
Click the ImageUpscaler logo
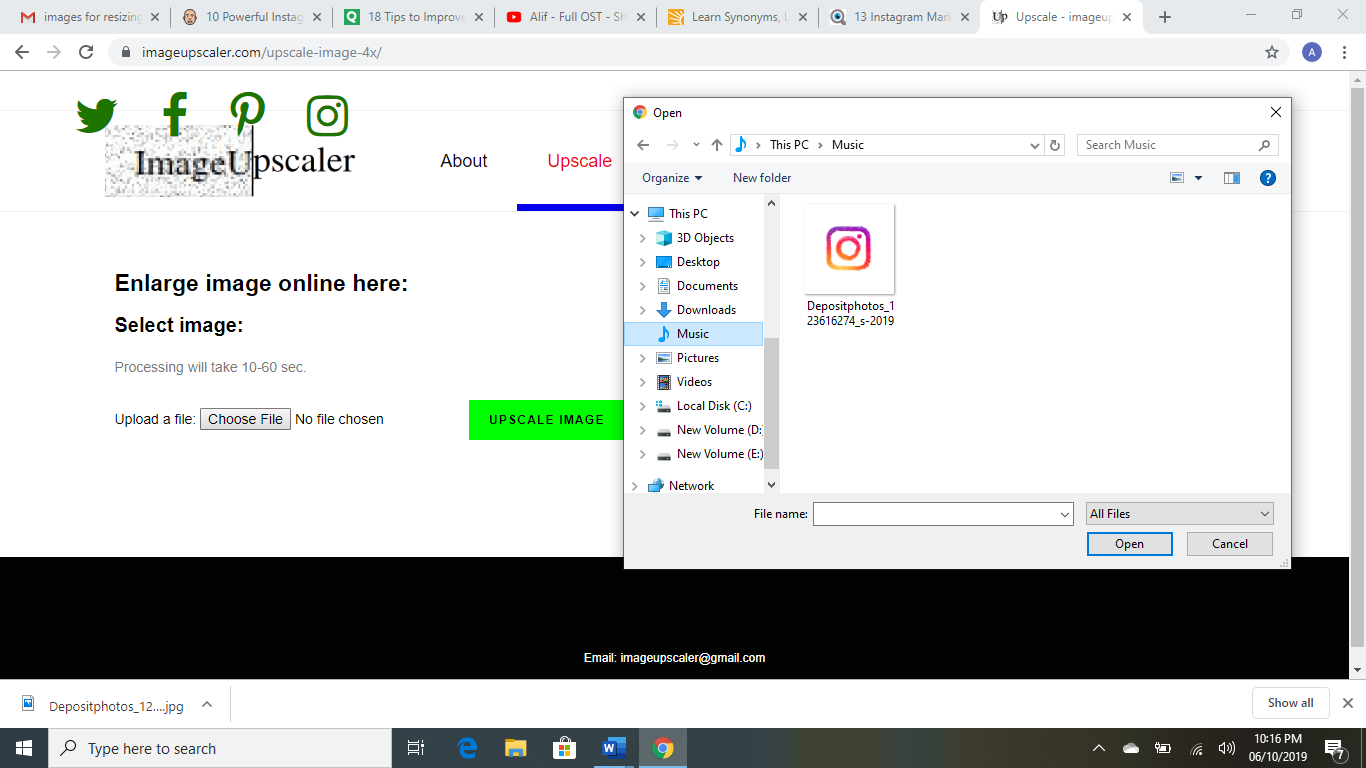pyautogui.click(x=230, y=161)
